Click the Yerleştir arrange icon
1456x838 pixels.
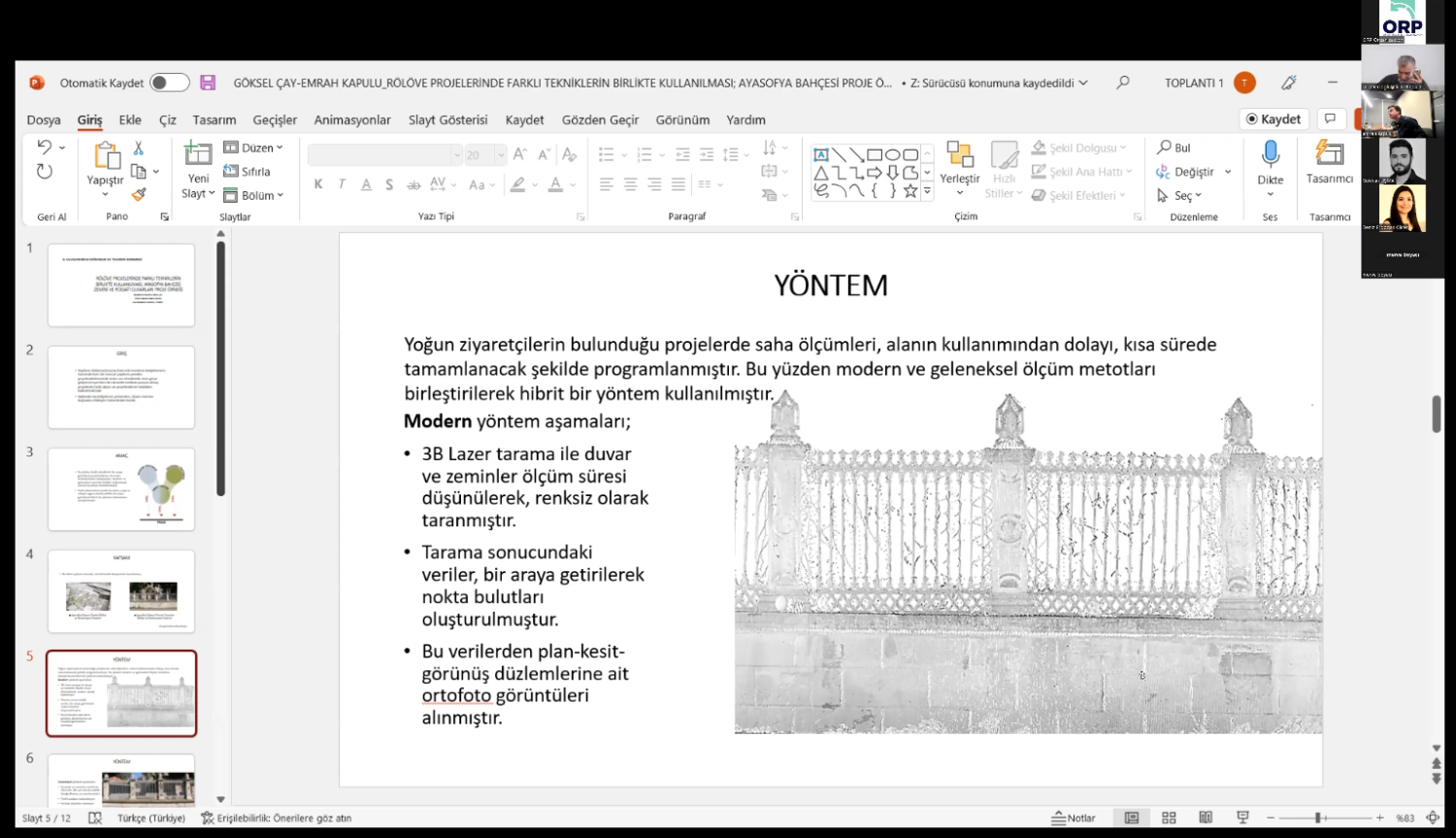[960, 154]
